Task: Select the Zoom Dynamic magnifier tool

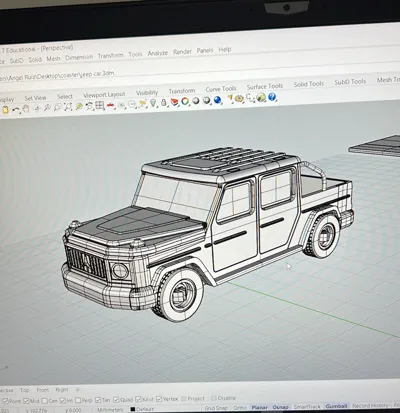Action: (47, 108)
